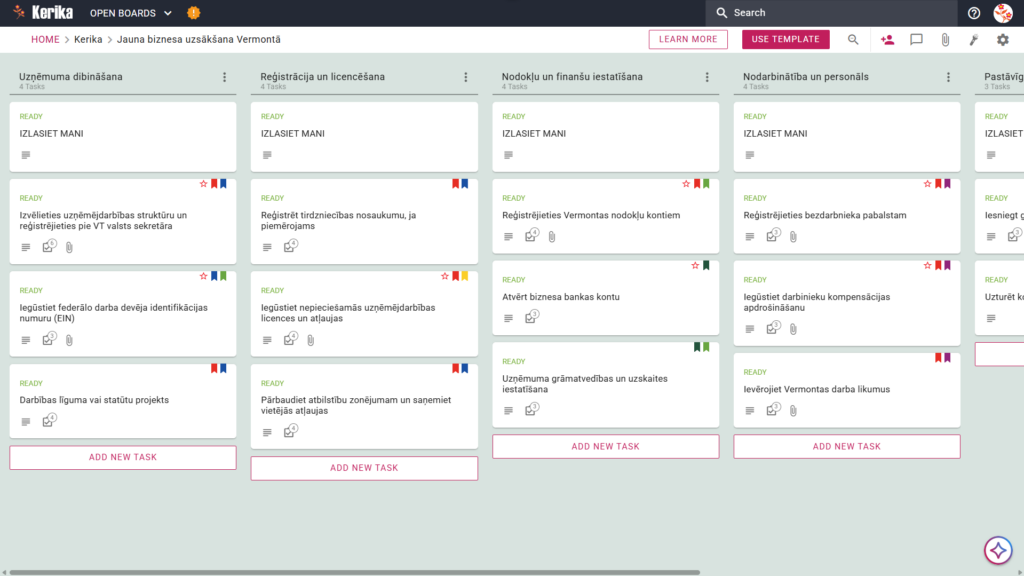Add new task in Nodarbinātība un personāls column

(x=847, y=447)
